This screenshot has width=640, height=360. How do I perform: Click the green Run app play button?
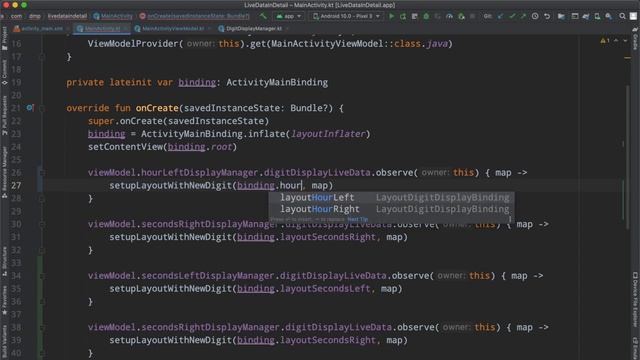click(x=391, y=16)
